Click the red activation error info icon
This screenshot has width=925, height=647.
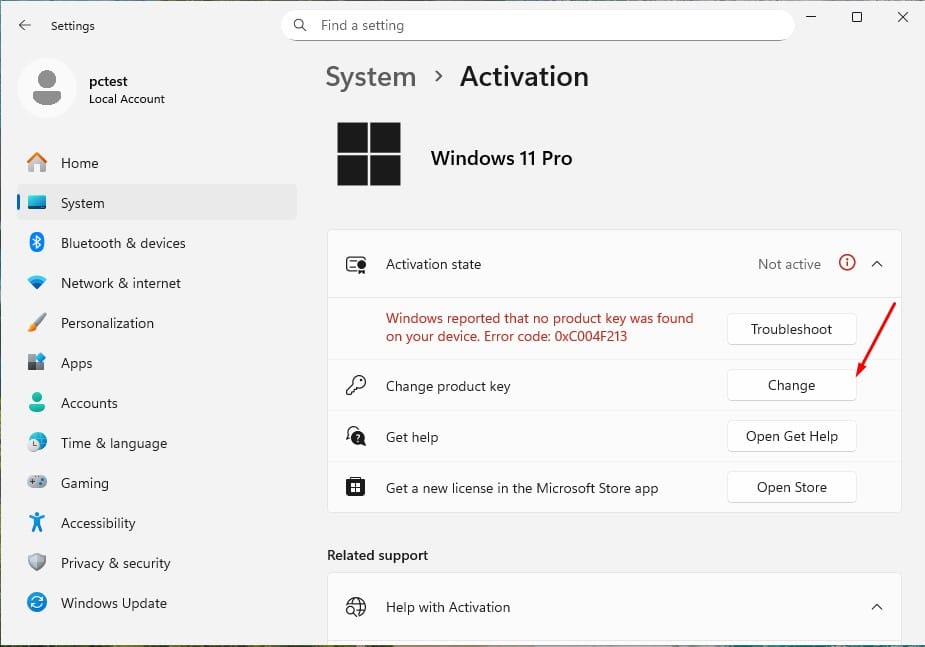[847, 264]
